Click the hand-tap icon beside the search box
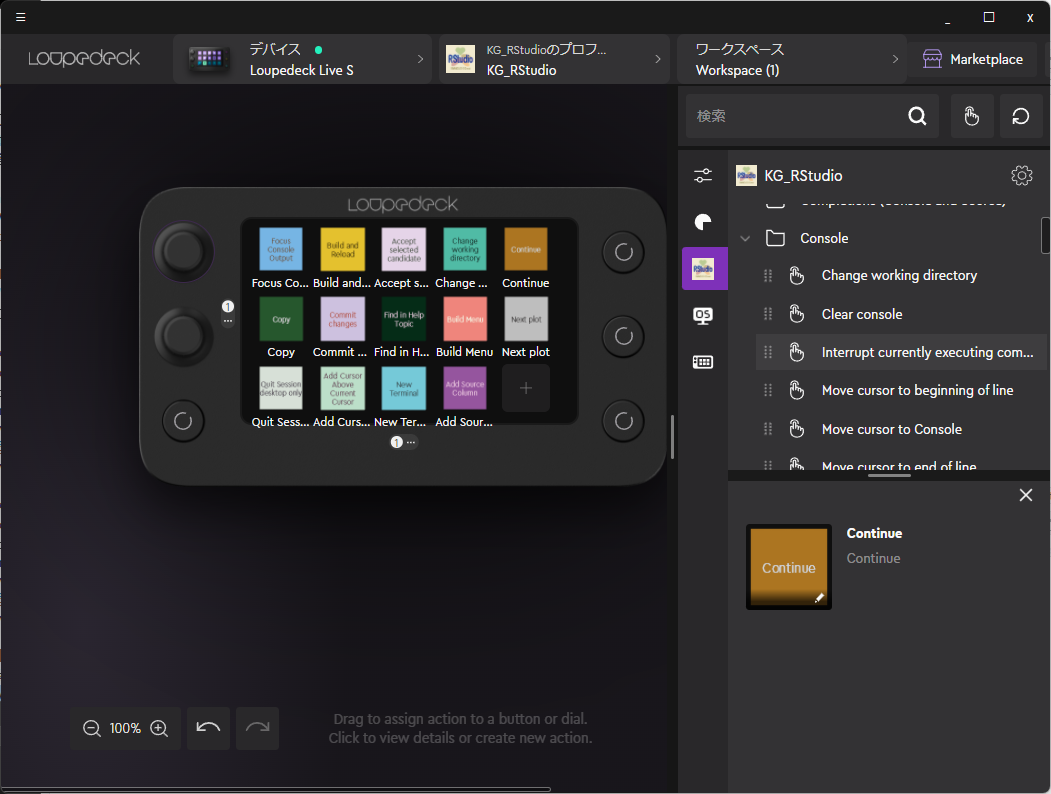 [x=971, y=117]
